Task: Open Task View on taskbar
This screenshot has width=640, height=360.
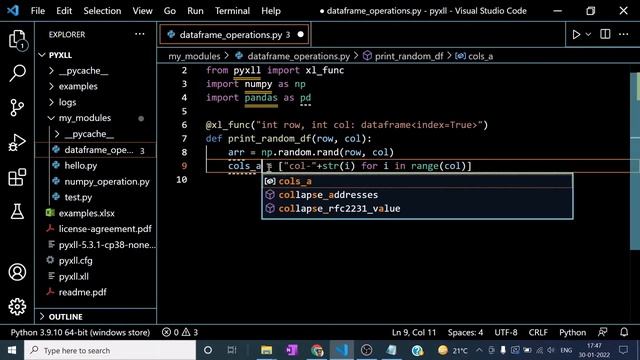Action: pyautogui.click(x=232, y=350)
